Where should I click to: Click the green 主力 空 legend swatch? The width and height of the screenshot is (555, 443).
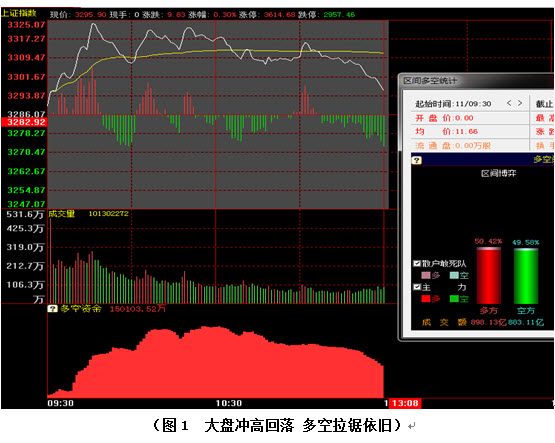(x=454, y=299)
